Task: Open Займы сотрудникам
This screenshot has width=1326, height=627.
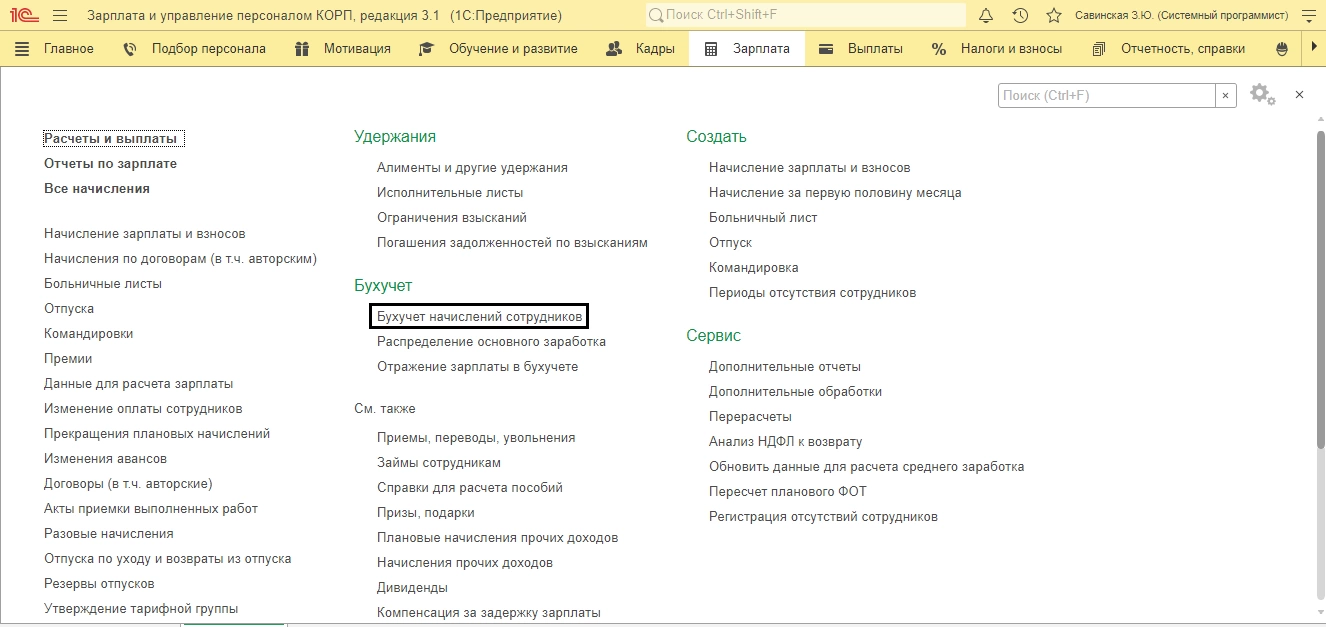Action: click(439, 463)
